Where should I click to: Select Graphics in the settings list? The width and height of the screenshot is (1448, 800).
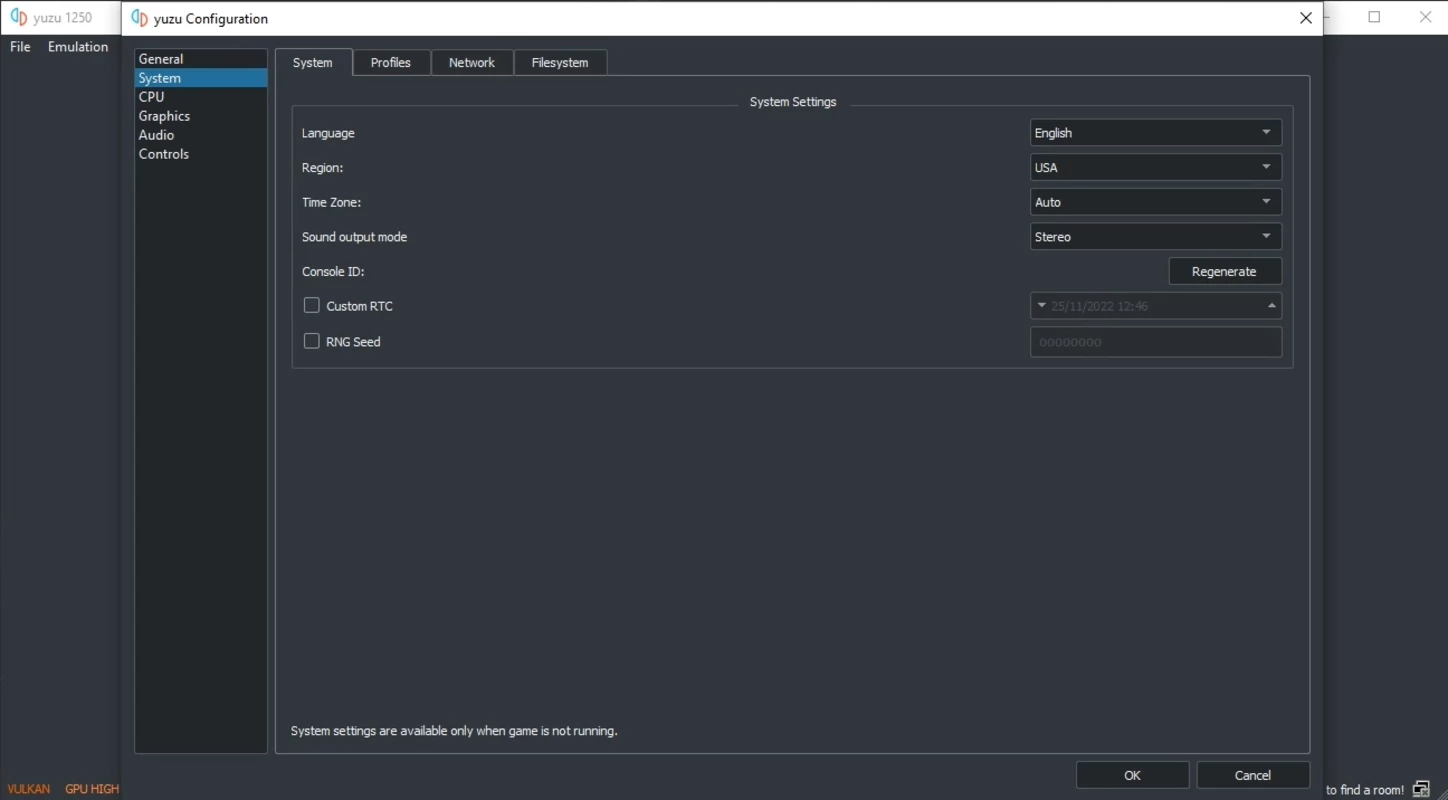click(x=201, y=116)
